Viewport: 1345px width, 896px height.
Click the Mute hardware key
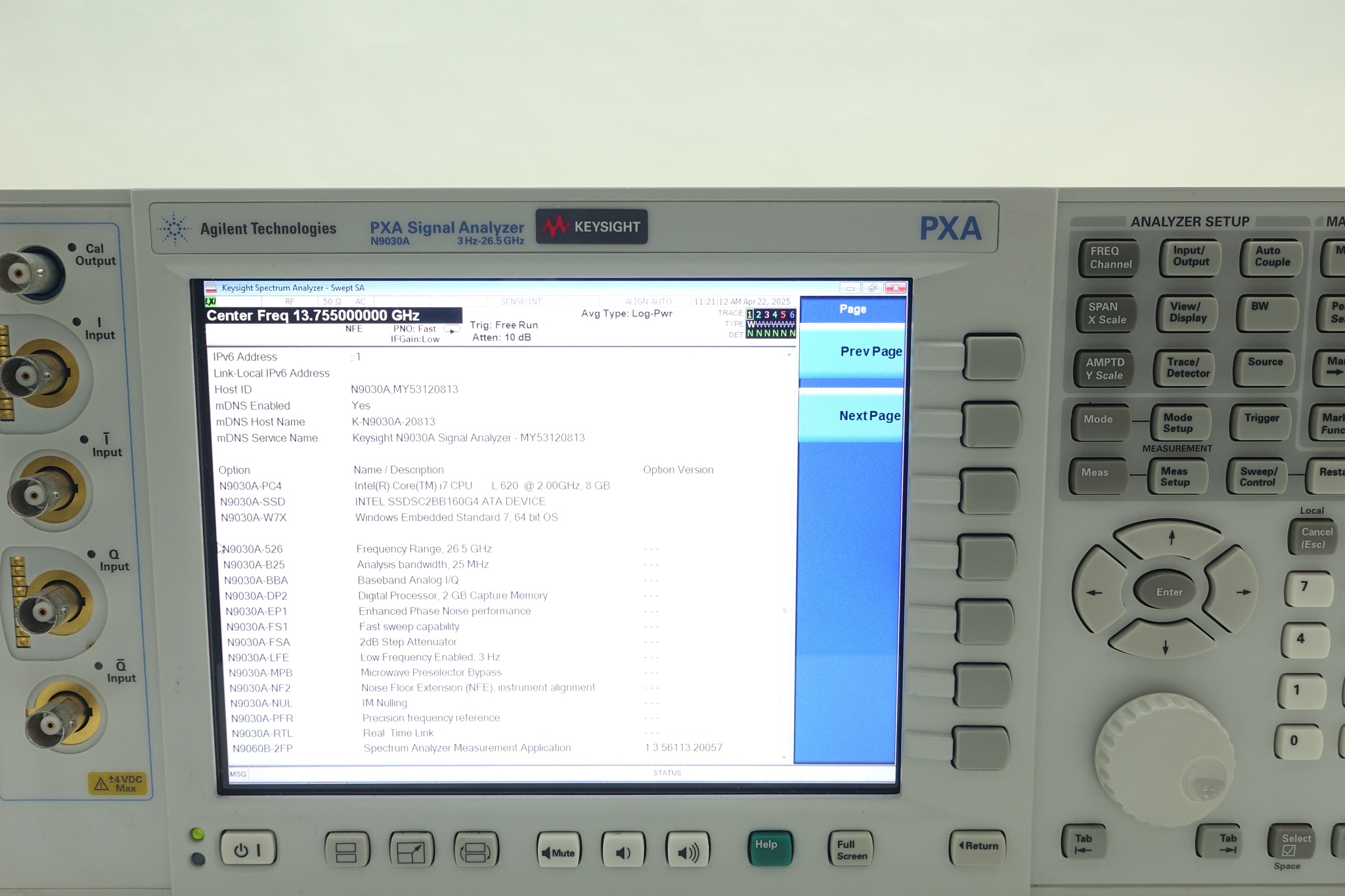[x=558, y=851]
